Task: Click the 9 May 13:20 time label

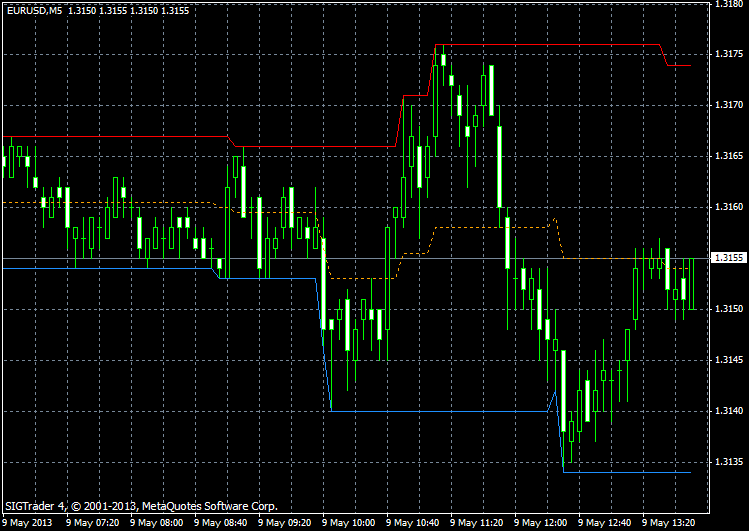Action: (x=669, y=523)
